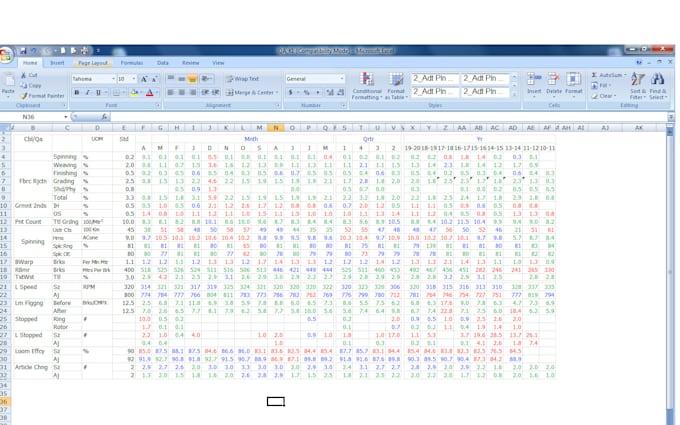The image size is (680, 425).
Task: Decrease the cell indent
Action: coord(205,92)
